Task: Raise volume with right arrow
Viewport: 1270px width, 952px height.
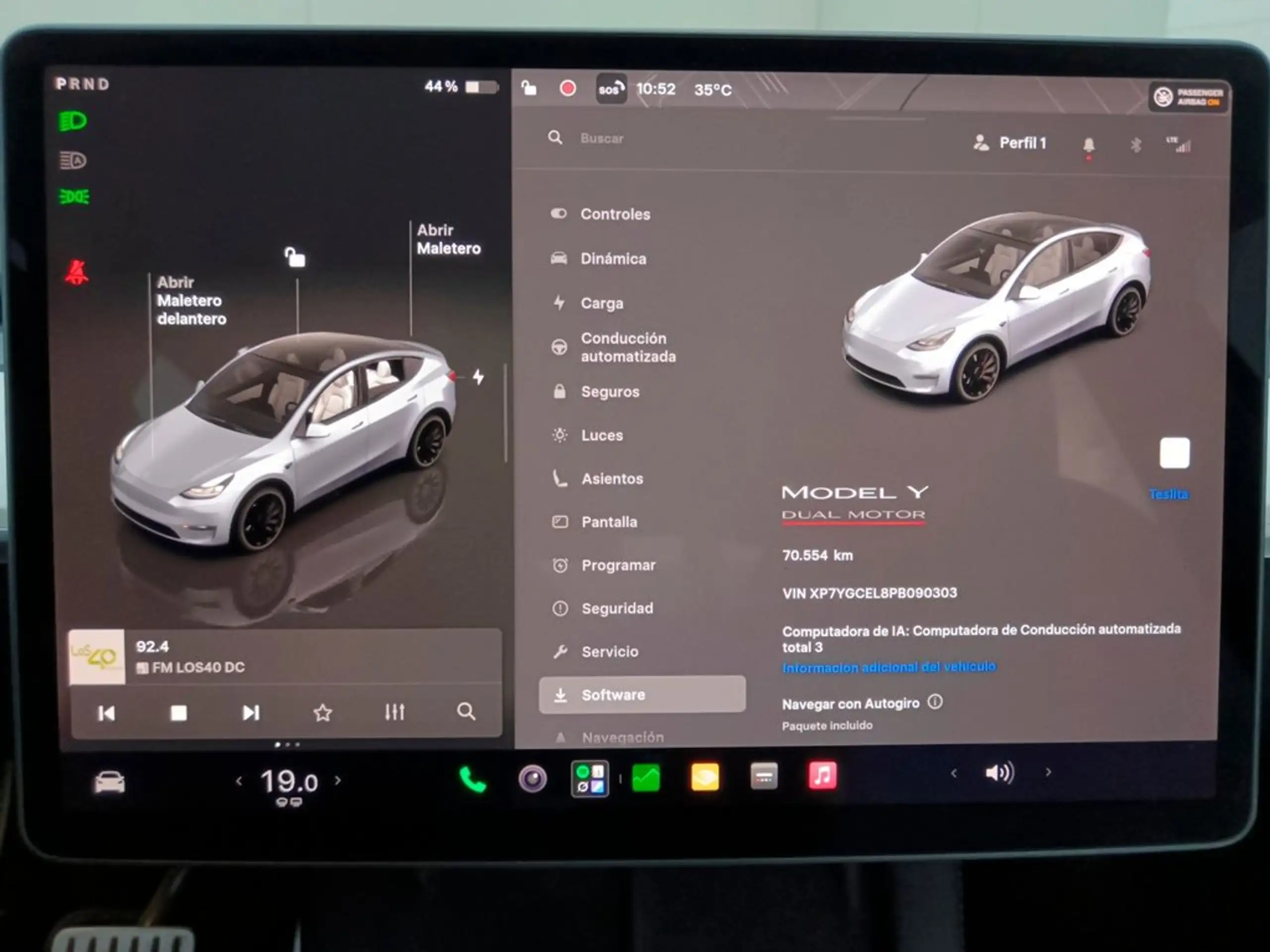Action: [1048, 773]
